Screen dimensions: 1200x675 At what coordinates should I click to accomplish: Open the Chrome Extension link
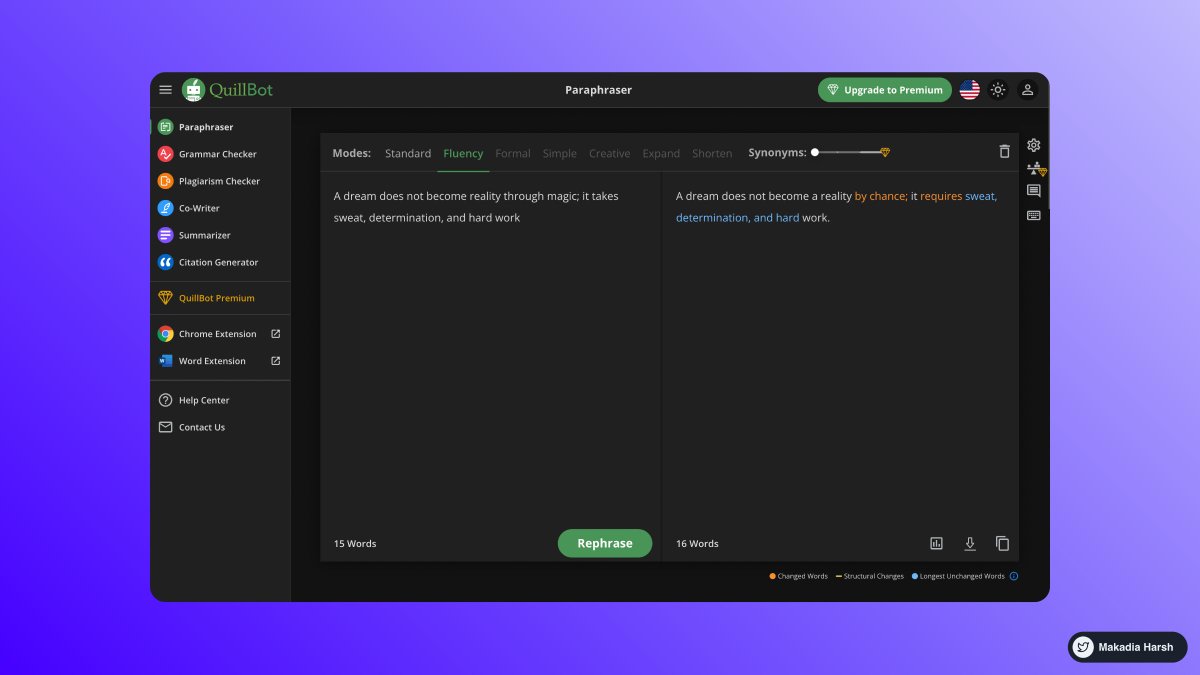[216, 333]
